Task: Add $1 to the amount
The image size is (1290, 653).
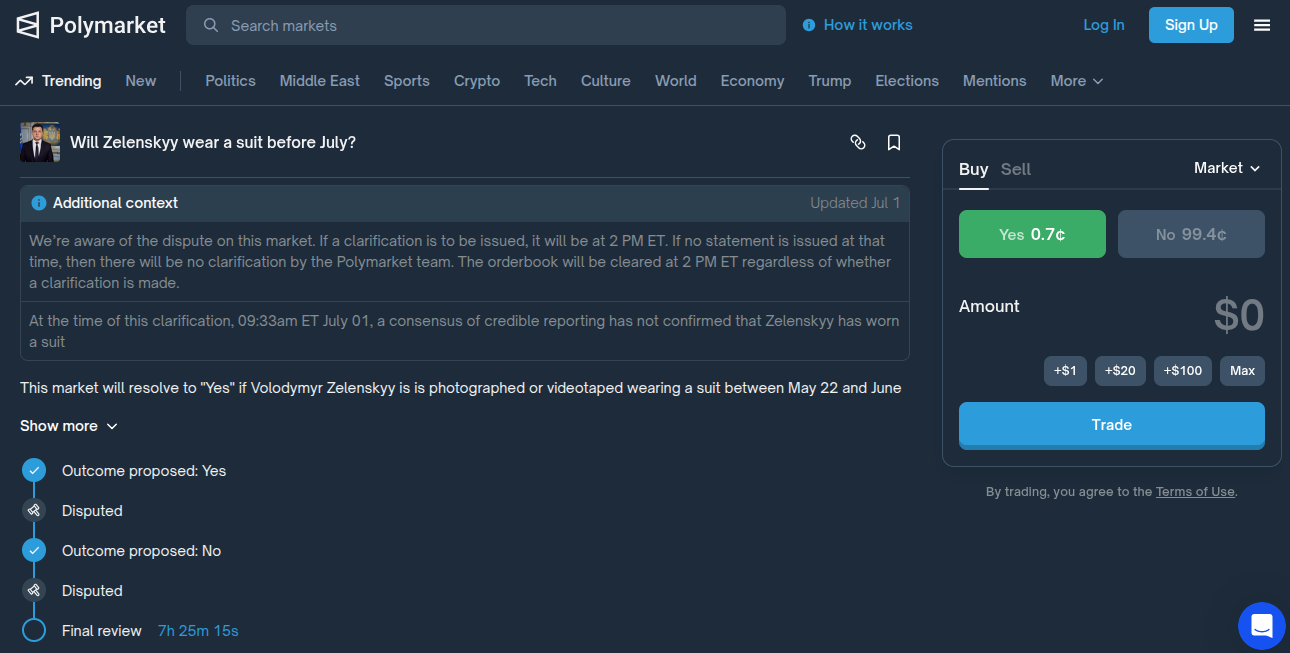Action: [1065, 370]
